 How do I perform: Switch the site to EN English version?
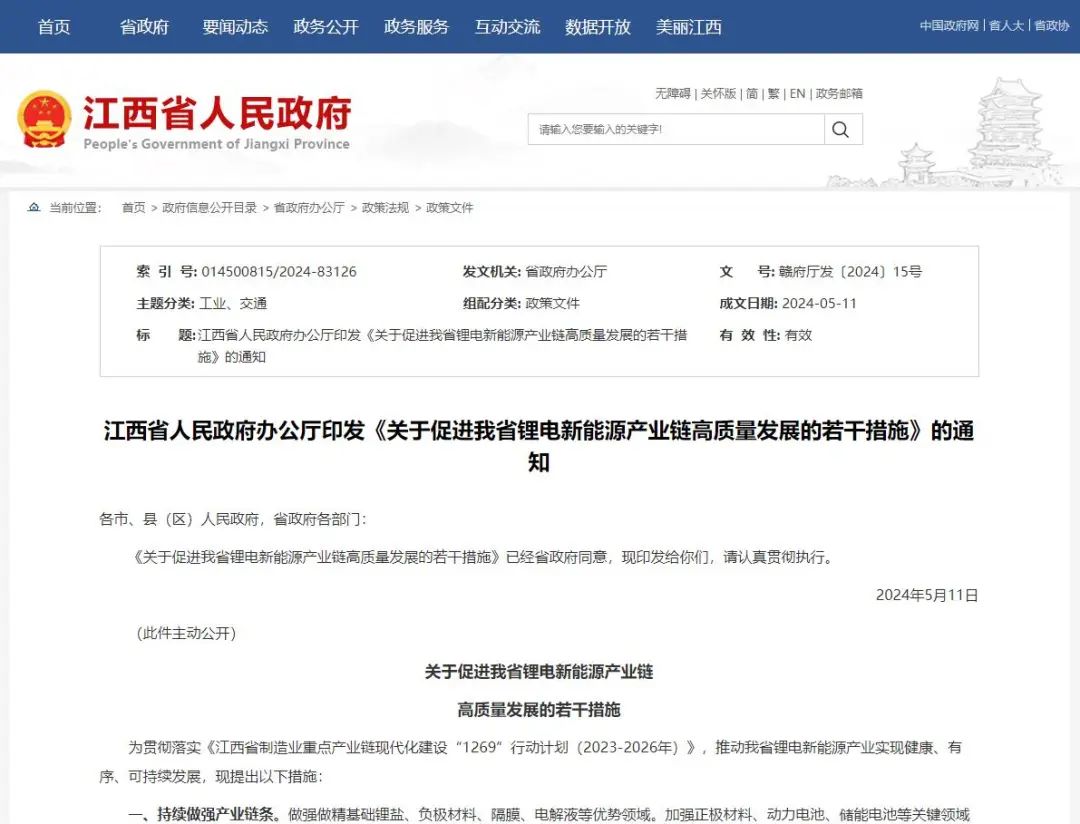pyautogui.click(x=797, y=93)
